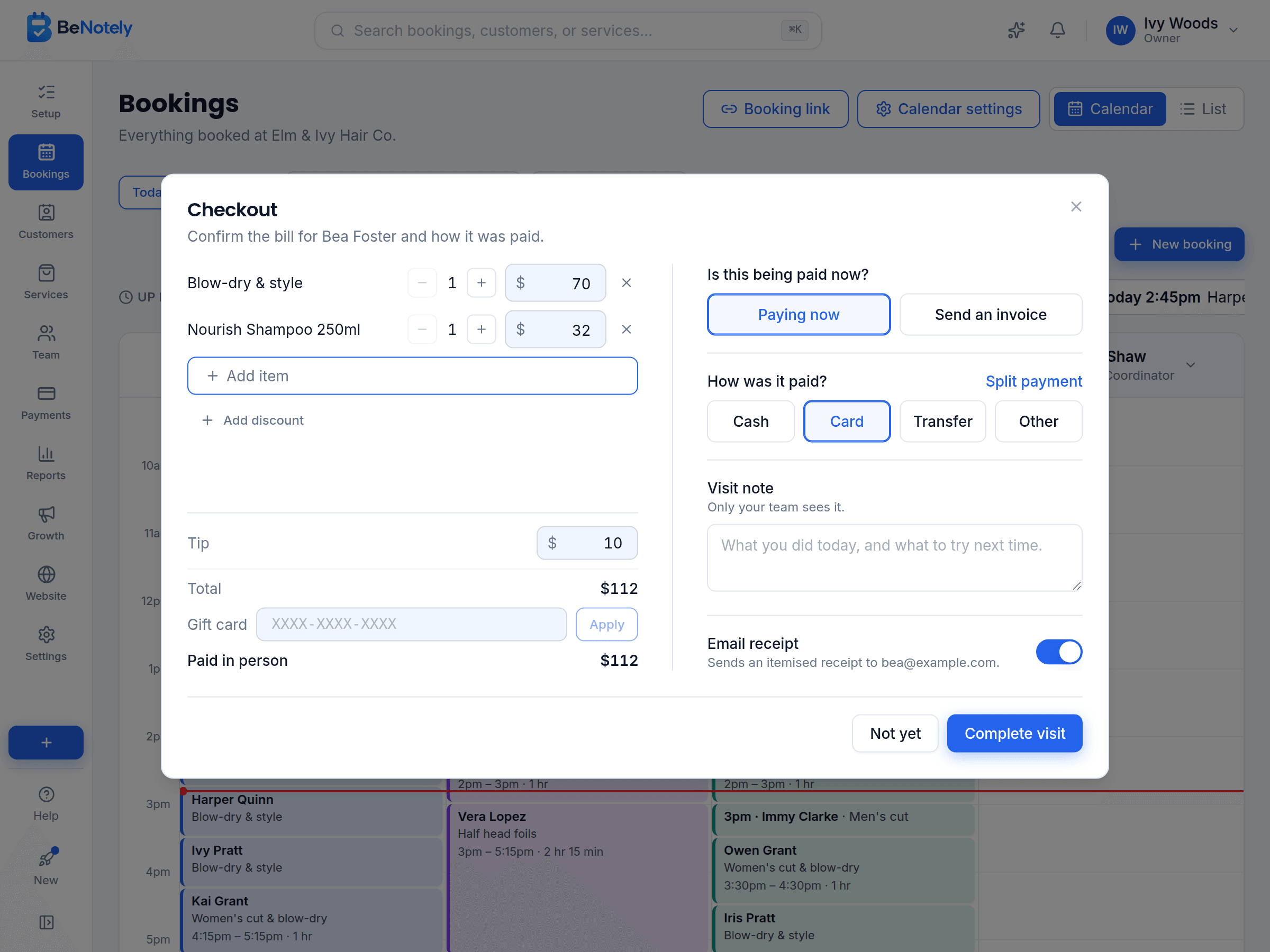Open Settings in the sidebar

[x=46, y=644]
